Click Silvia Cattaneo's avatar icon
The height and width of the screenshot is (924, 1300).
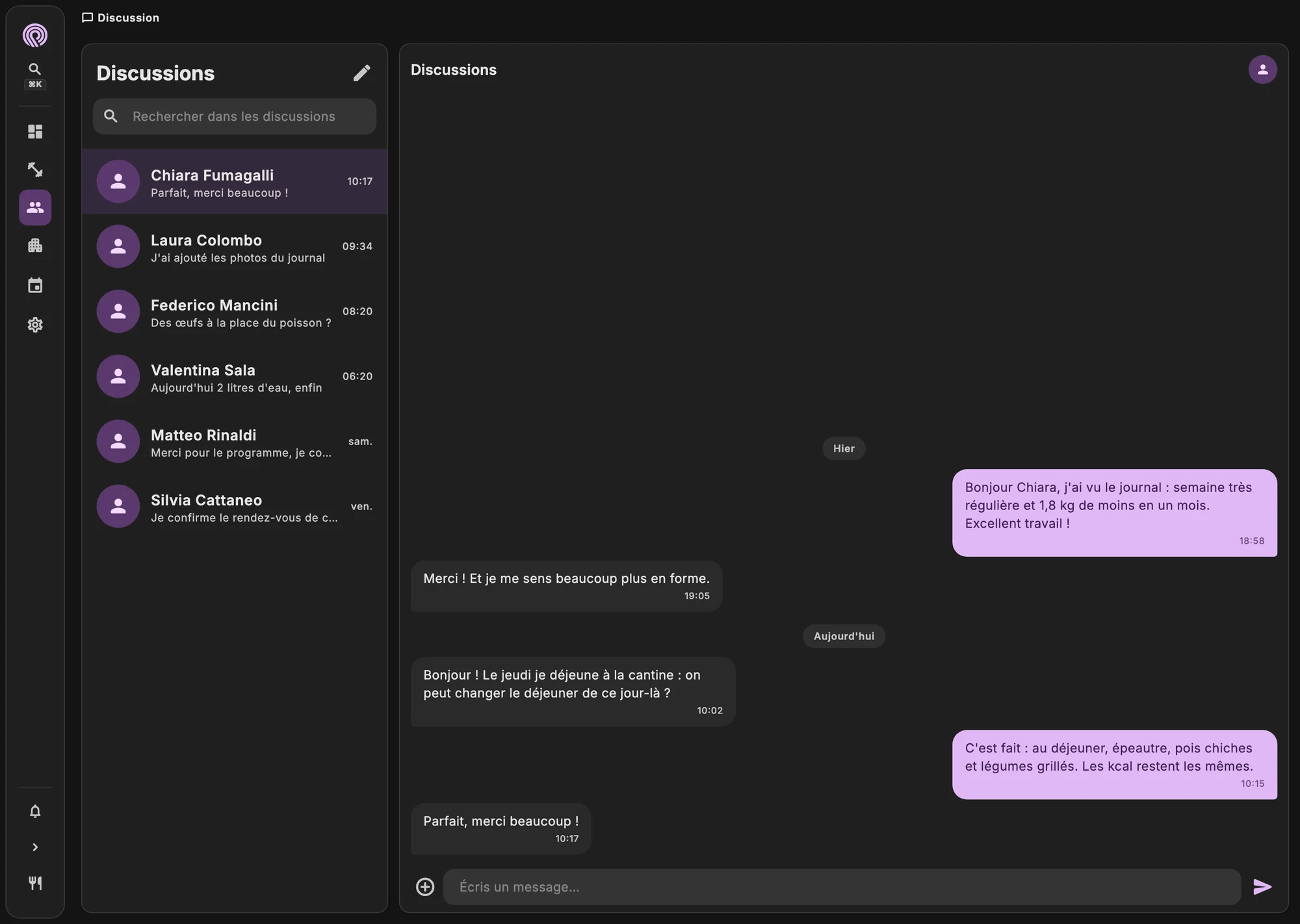(118, 506)
